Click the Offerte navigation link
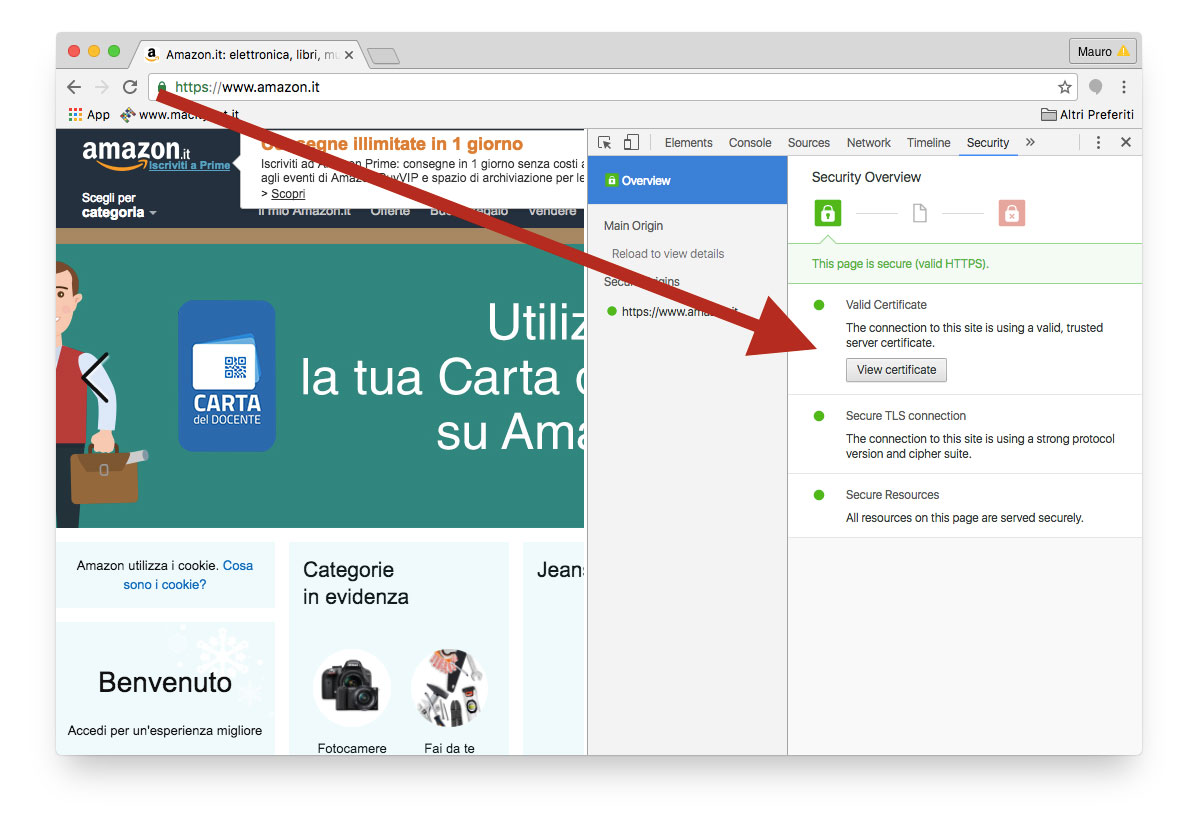The height and width of the screenshot is (835, 1198). 390,211
